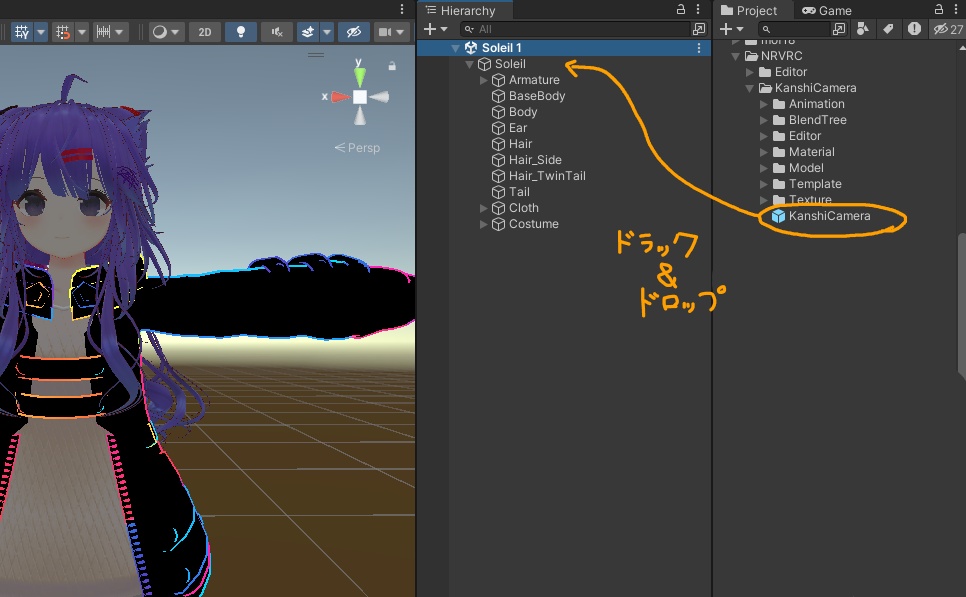Select the Costume object
The height and width of the screenshot is (597, 966).
(x=534, y=224)
